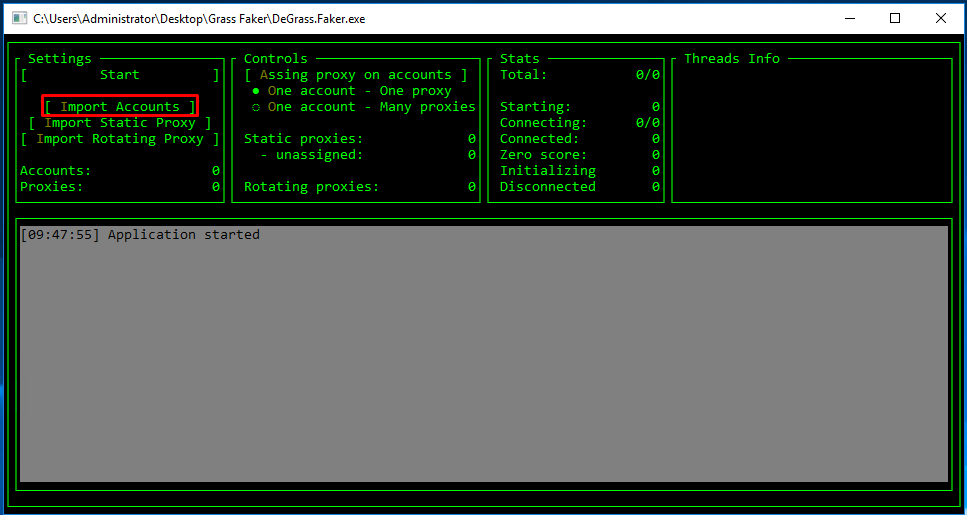Run Assing proxy on accounts
Viewport: 967px width, 515px height.
coord(355,75)
